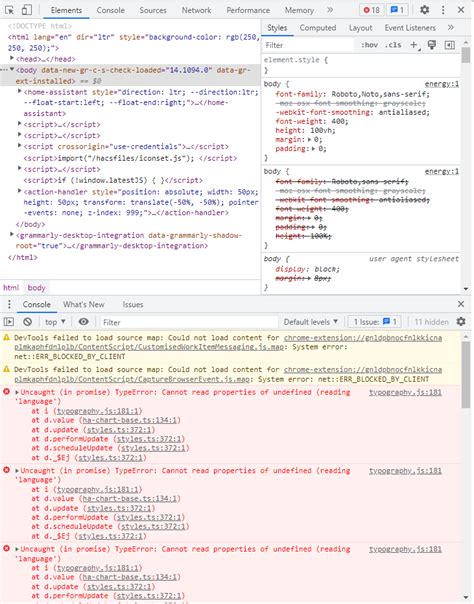Show the console sidebar icon

click(8, 322)
